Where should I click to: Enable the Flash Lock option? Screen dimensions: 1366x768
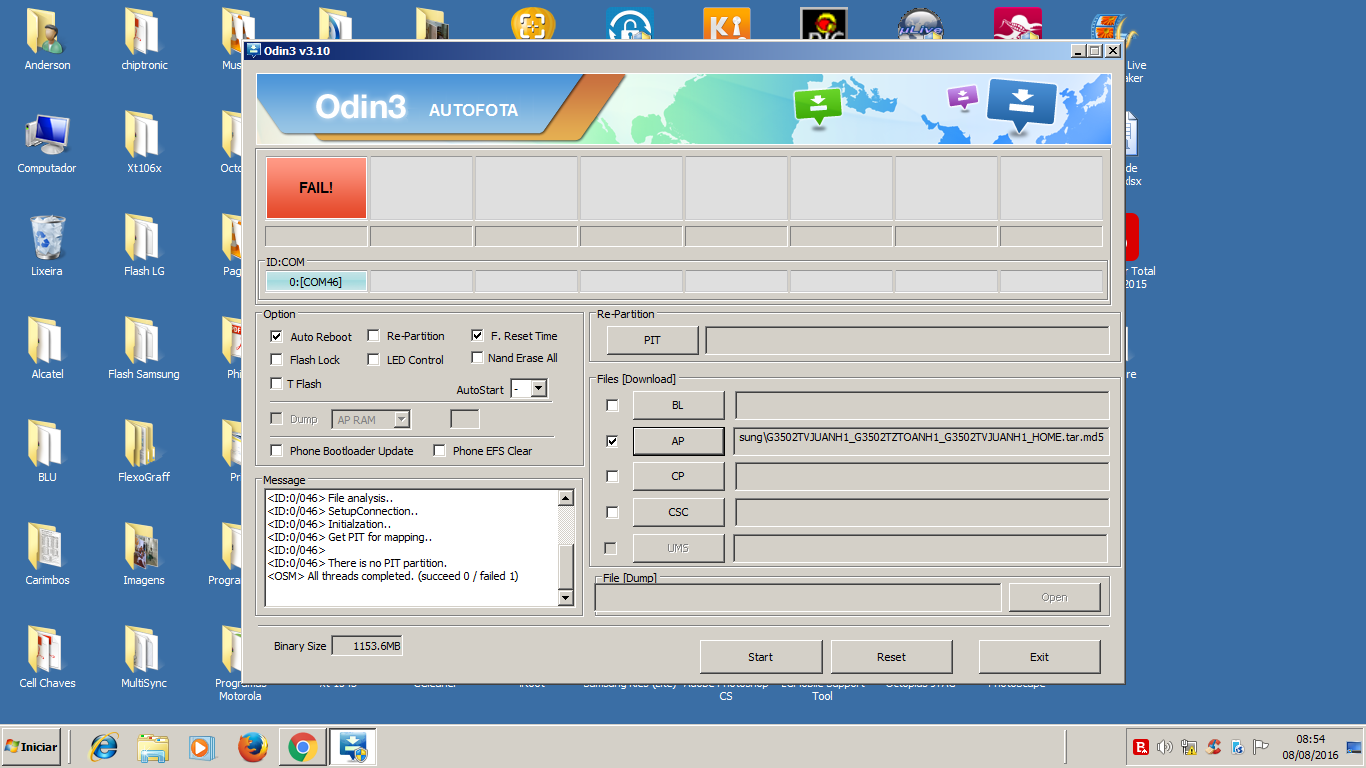[x=277, y=360]
